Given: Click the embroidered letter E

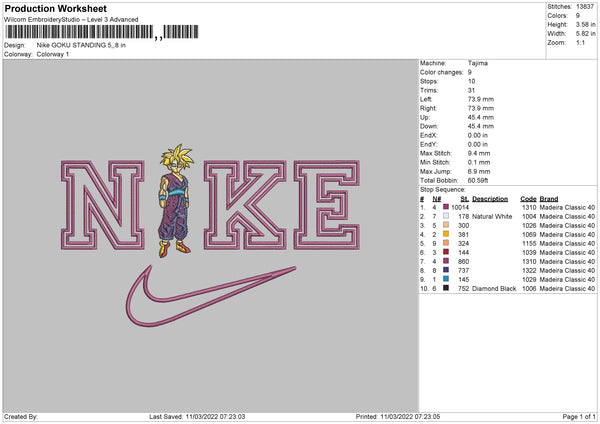Looking at the screenshot, I should (x=327, y=205).
